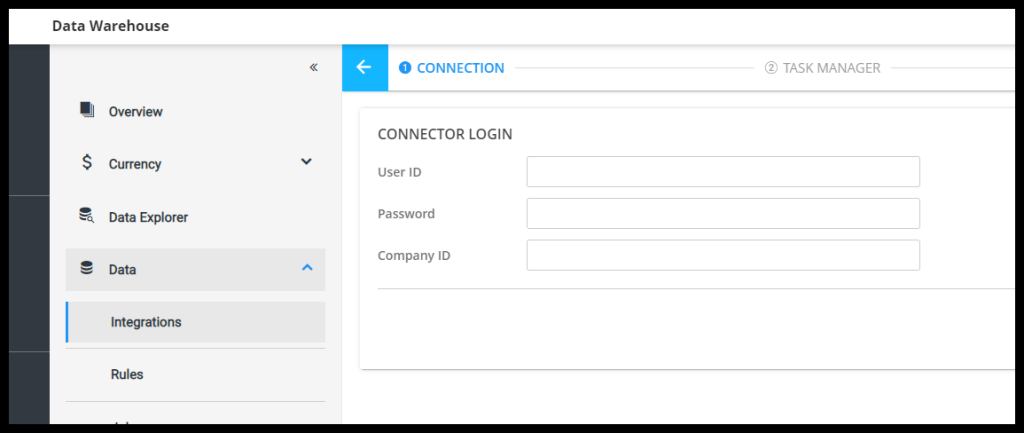Collapse the Data section chevron
1024x433 pixels.
[x=307, y=268]
